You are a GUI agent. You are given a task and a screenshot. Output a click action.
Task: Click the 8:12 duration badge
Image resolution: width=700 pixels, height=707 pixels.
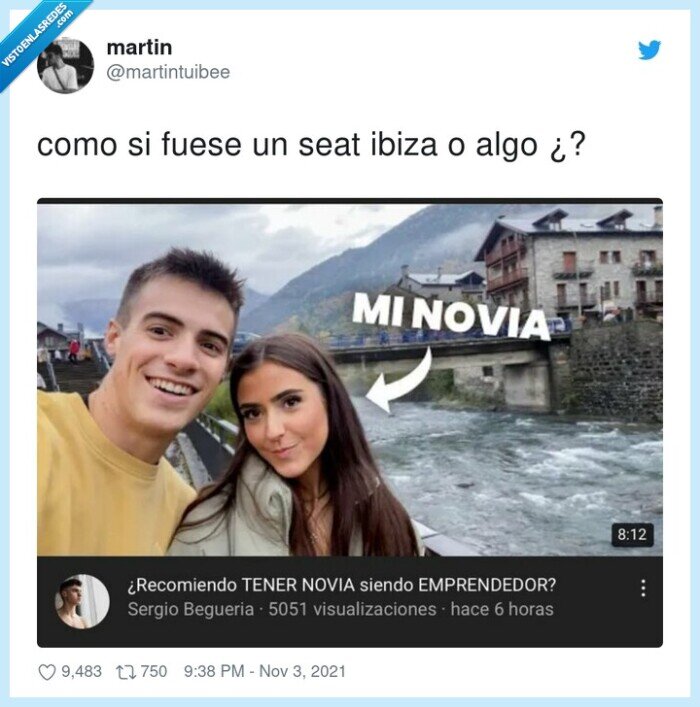pyautogui.click(x=632, y=535)
